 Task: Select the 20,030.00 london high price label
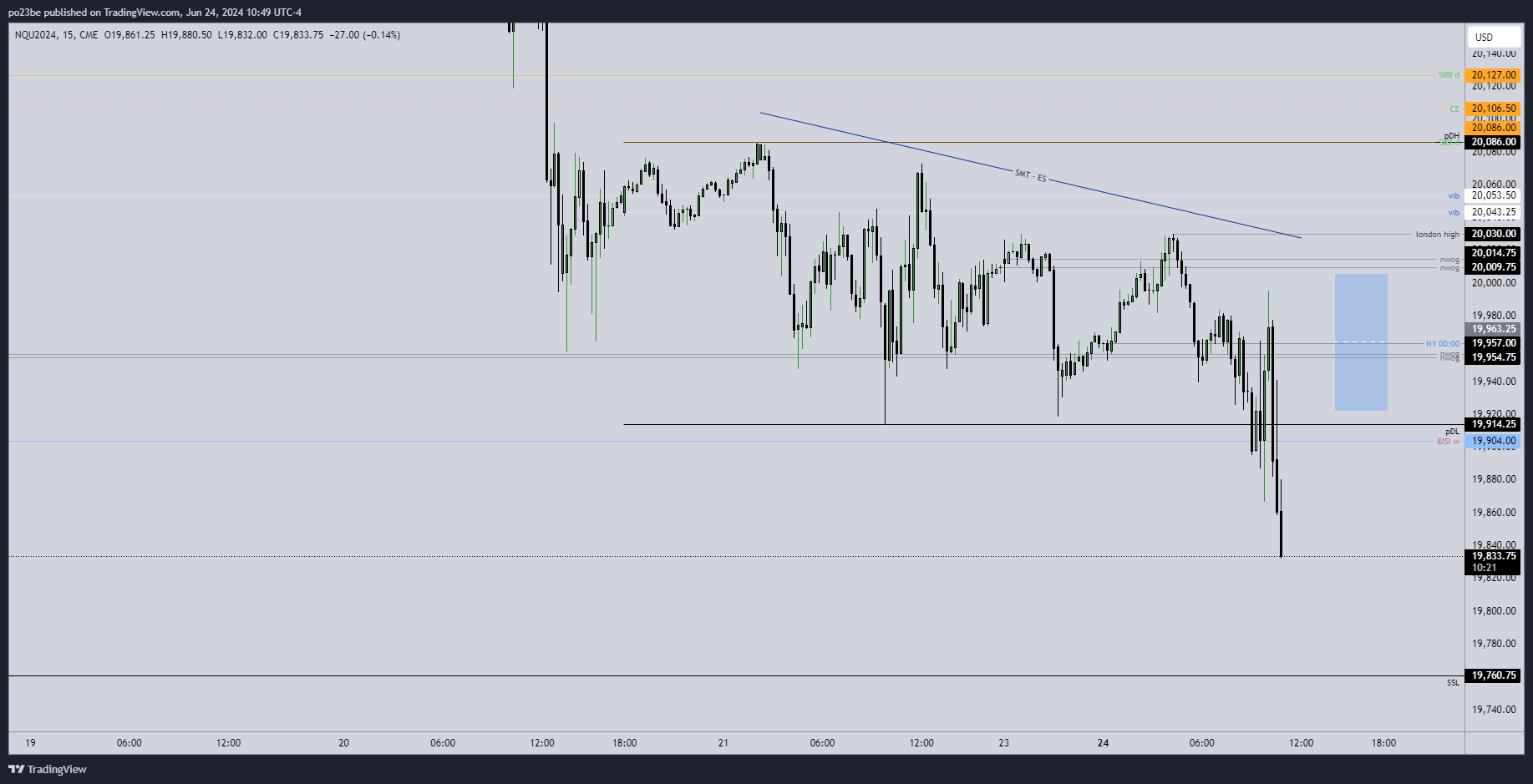pyautogui.click(x=1493, y=235)
